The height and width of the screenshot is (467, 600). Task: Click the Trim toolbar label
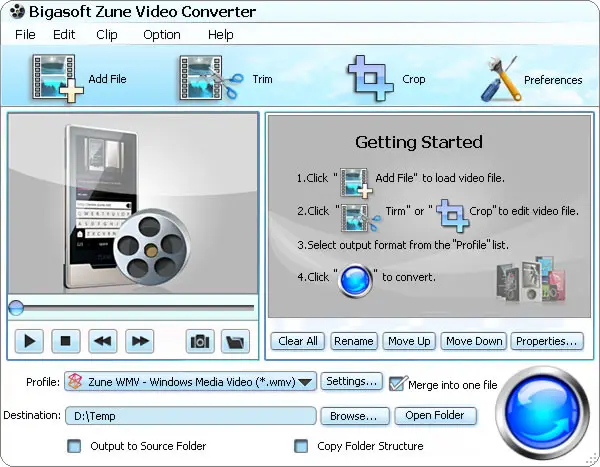coord(262,79)
